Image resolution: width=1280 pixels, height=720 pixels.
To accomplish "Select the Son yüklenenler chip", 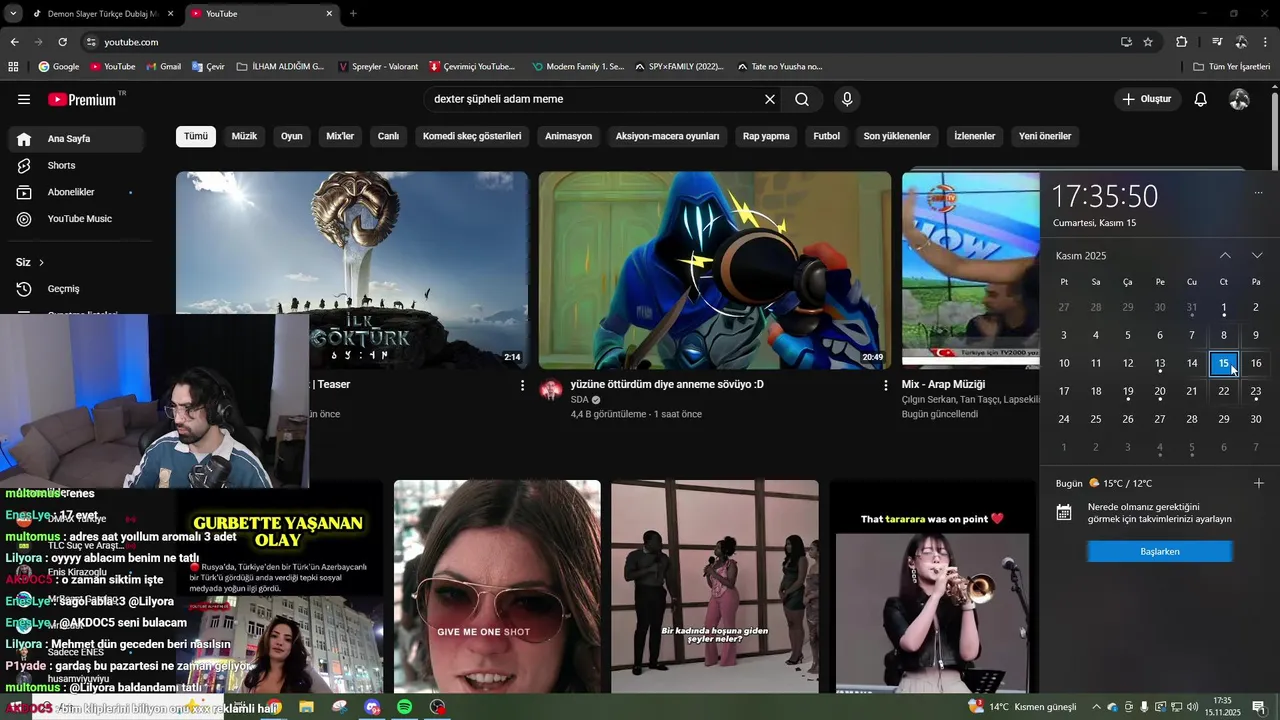I will [897, 136].
